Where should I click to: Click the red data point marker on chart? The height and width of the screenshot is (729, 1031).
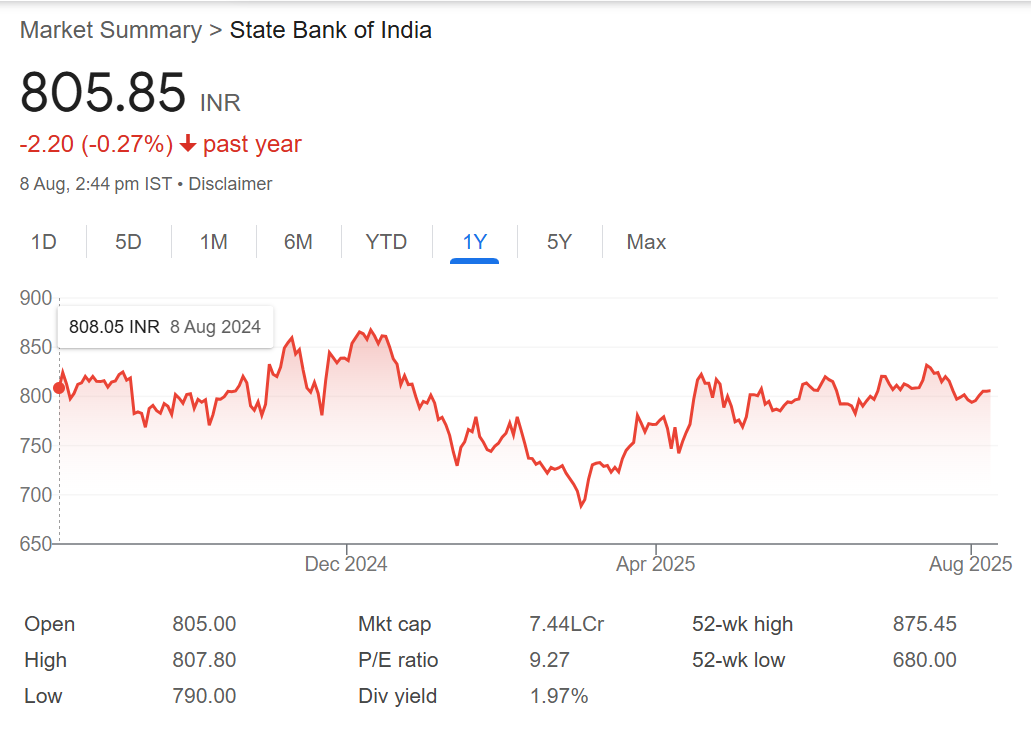pyautogui.click(x=59, y=388)
